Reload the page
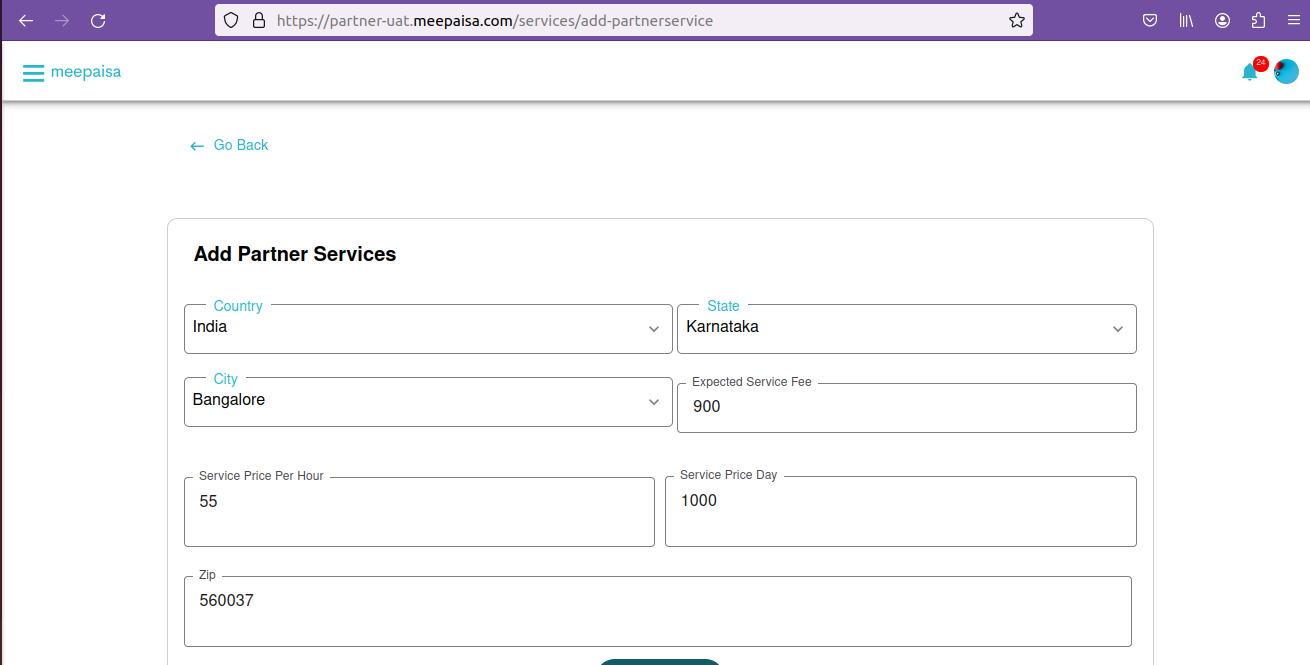Viewport: 1310px width, 665px height. pos(98,20)
